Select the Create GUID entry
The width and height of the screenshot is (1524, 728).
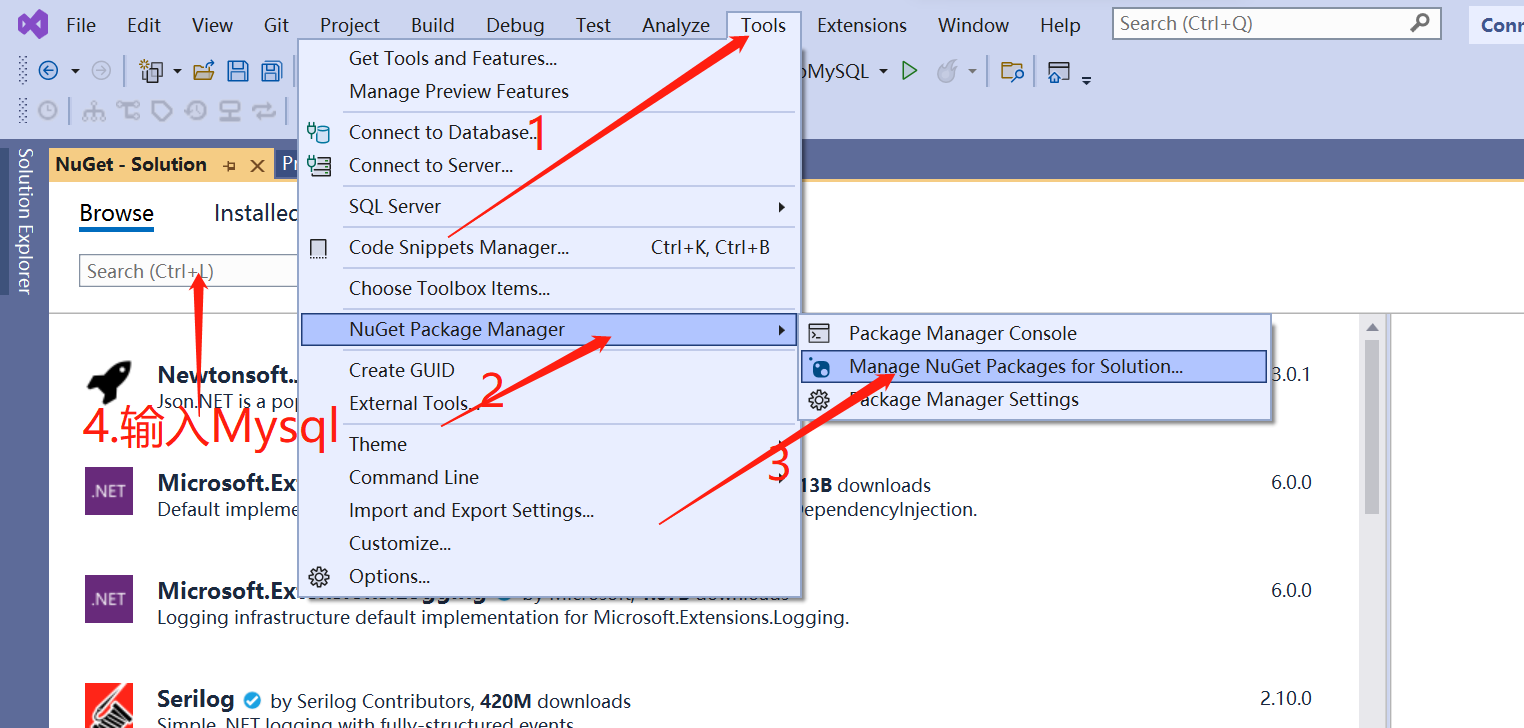pyautogui.click(x=549, y=370)
